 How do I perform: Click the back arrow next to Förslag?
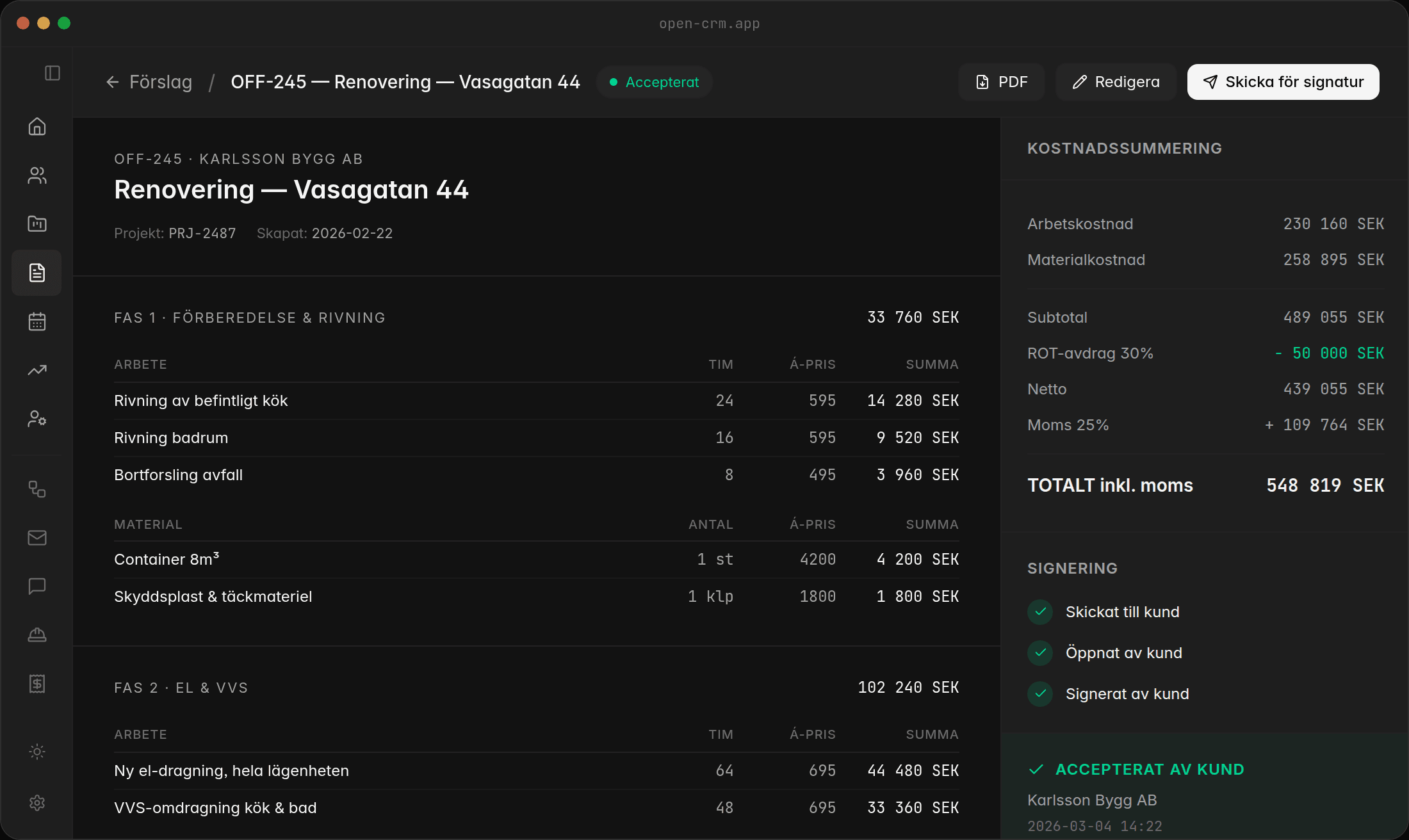(x=113, y=82)
